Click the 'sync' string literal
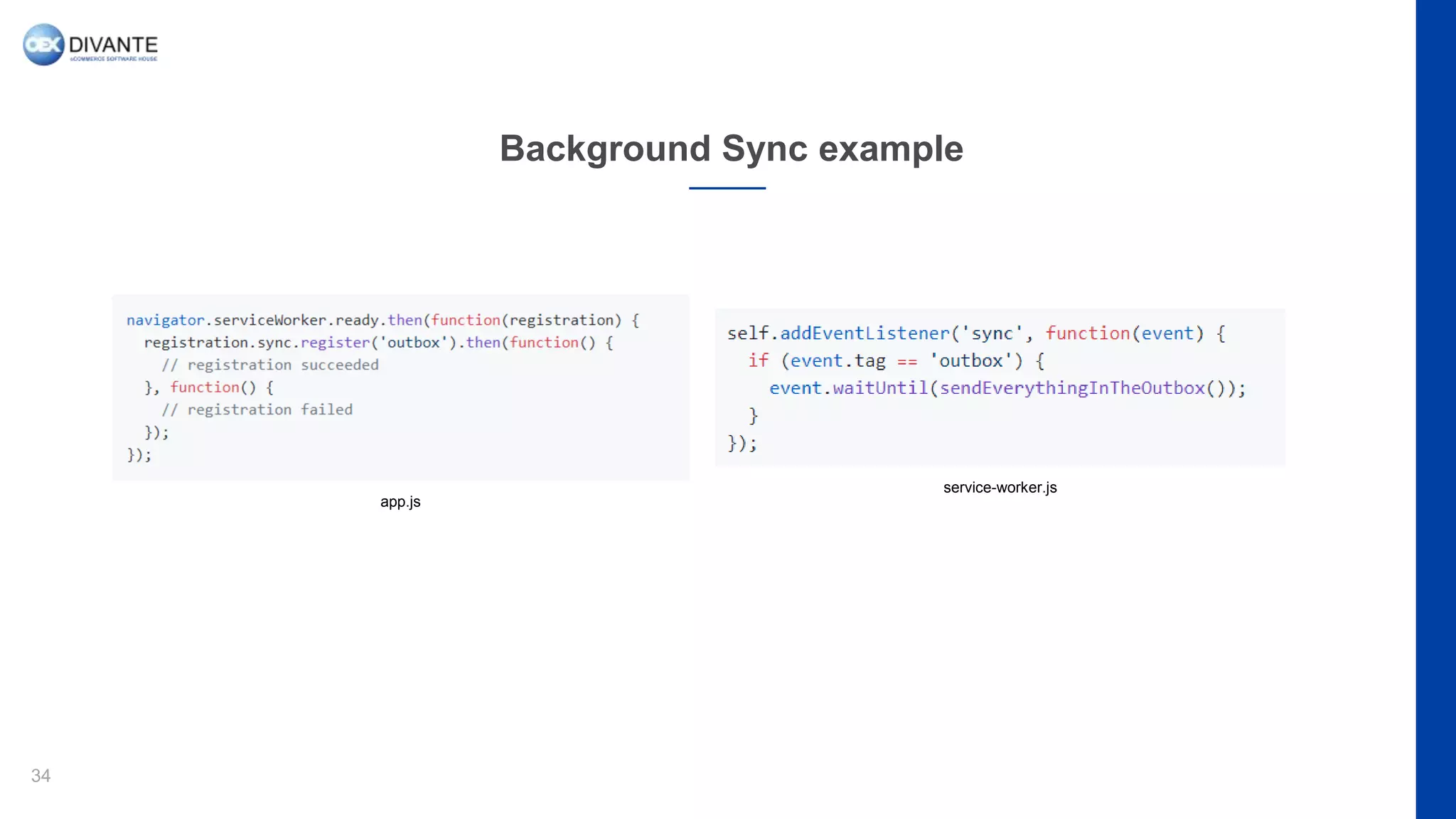Viewport: 1456px width, 819px height. [x=992, y=333]
